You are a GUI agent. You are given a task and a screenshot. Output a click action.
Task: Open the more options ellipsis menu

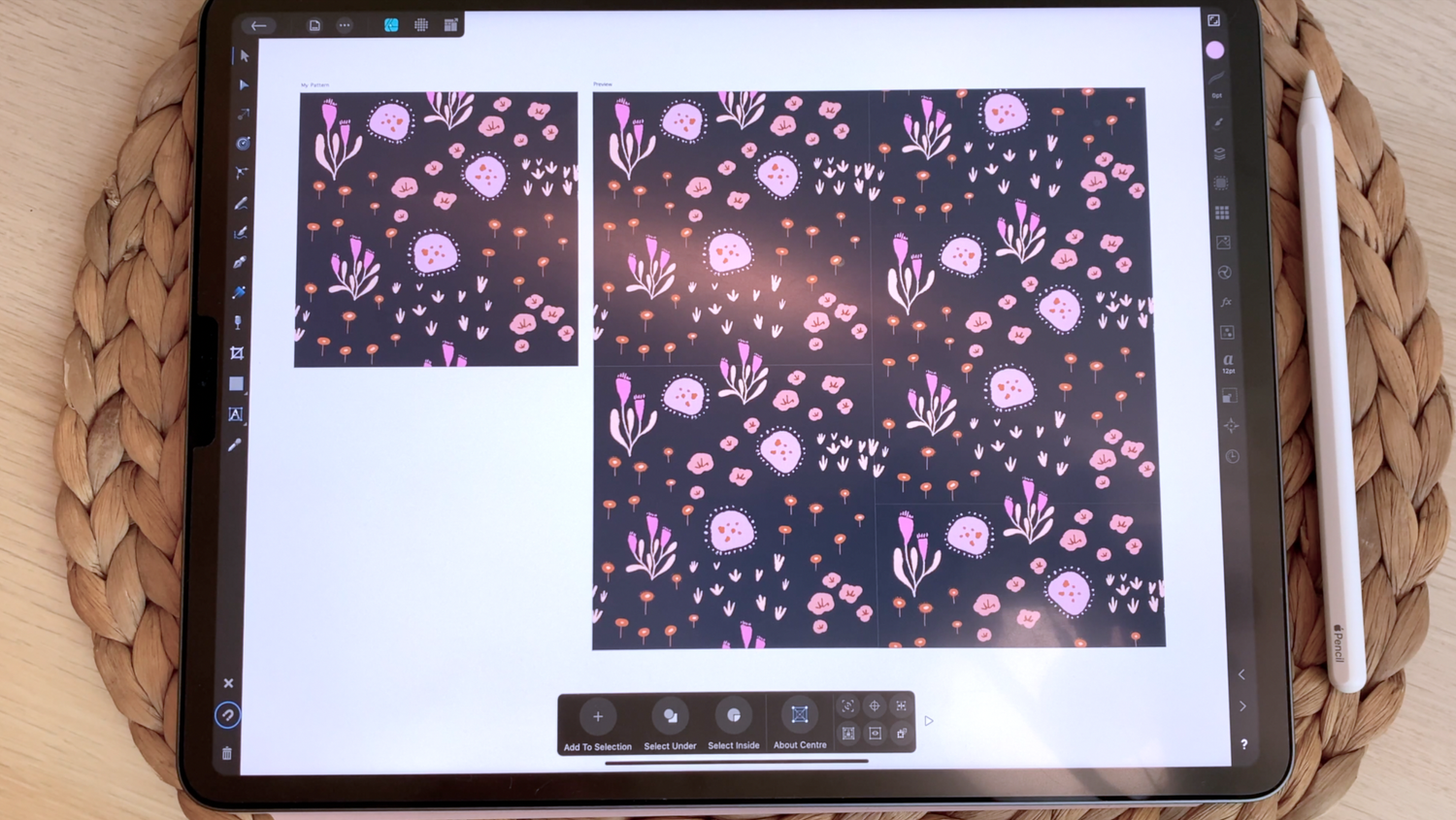pyautogui.click(x=345, y=25)
